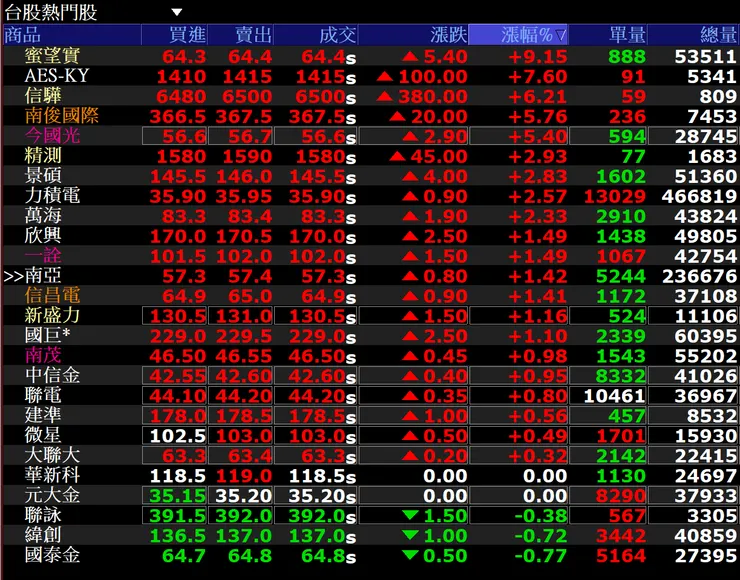Click the 1415 ask price of AES-KY
Image resolution: width=740 pixels, height=580 pixels.
247,76
